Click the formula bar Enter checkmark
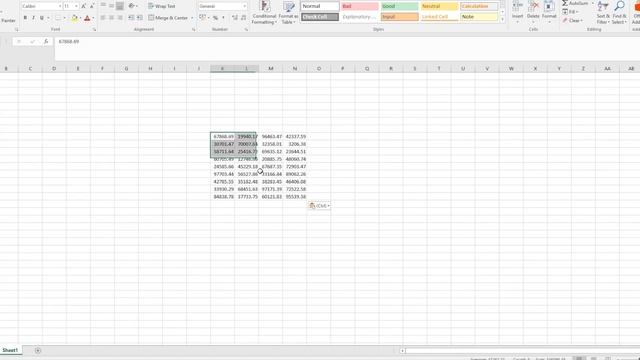 tap(32, 42)
